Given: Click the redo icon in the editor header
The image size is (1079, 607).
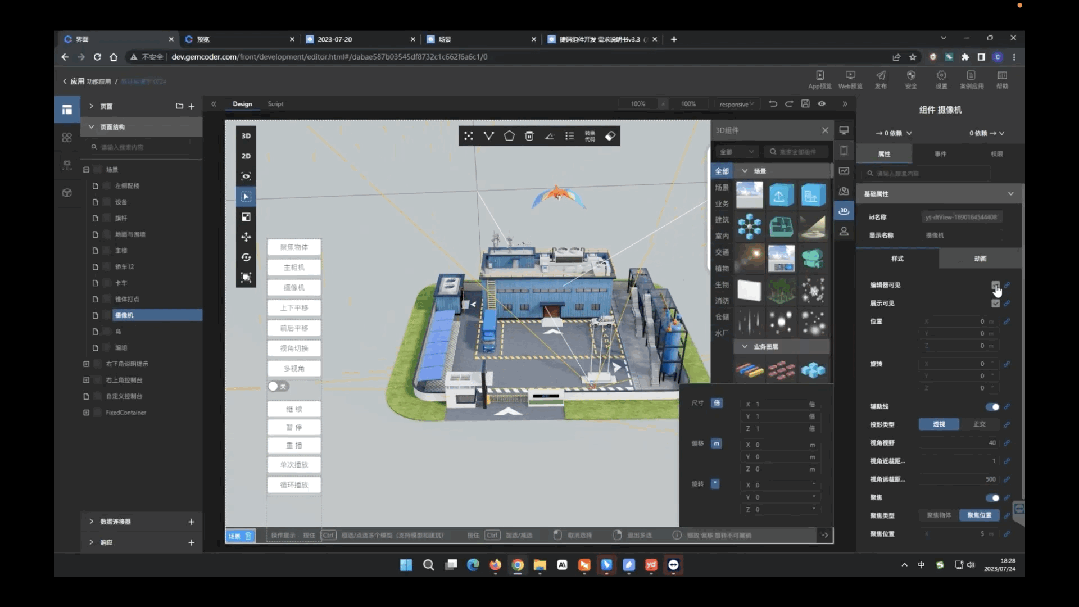Looking at the screenshot, I should click(x=789, y=104).
